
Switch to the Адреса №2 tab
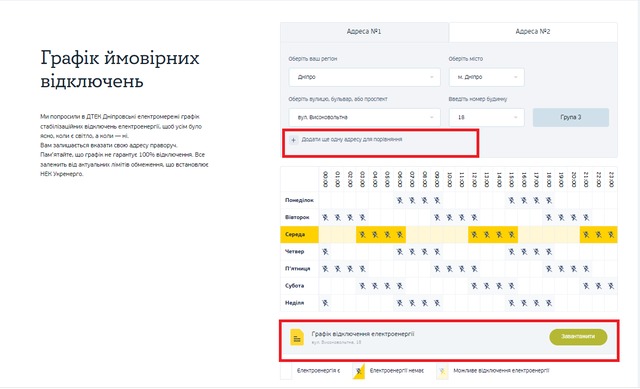point(533,31)
